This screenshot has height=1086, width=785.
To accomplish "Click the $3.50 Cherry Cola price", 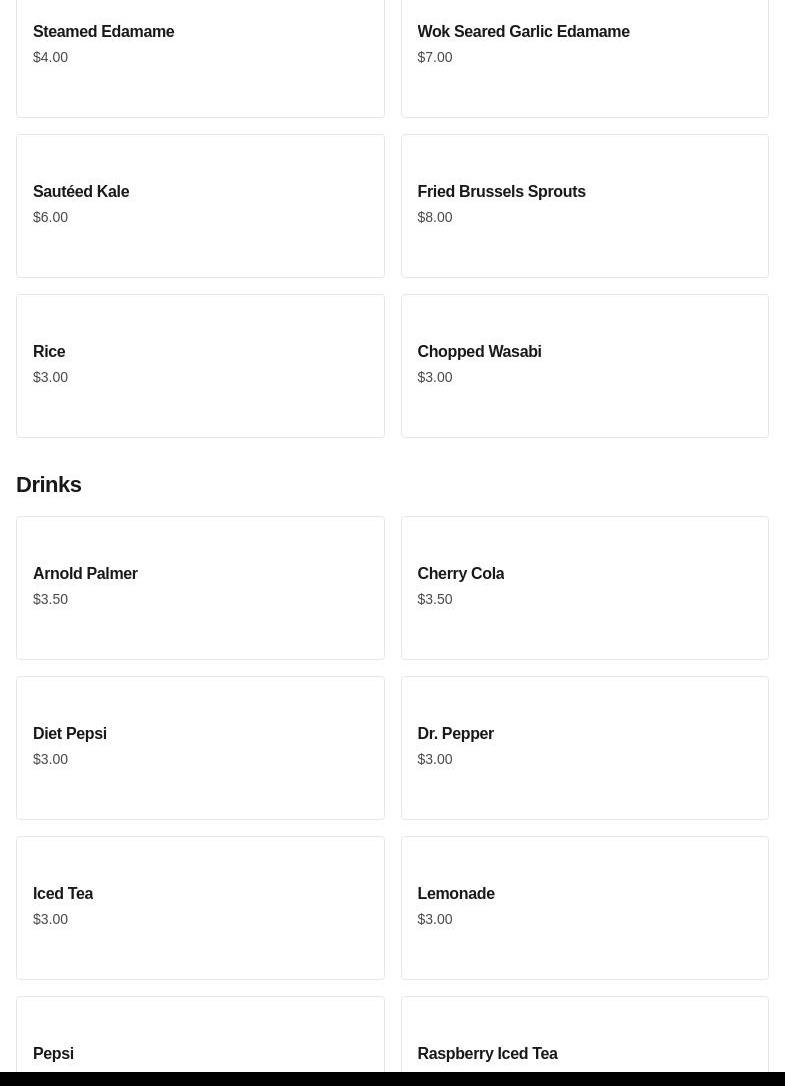I will tap(434, 600).
